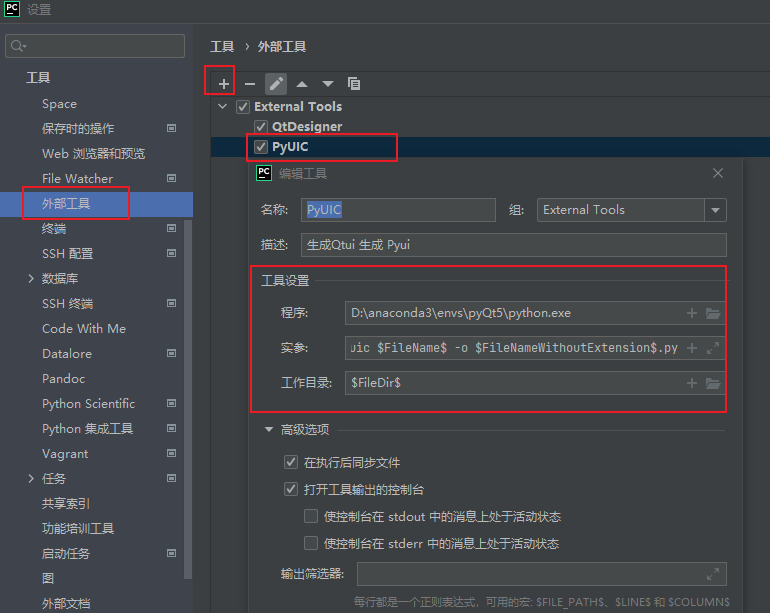The image size is (770, 613).
Task: Enable console active on stderr messages
Action: pos(311,543)
